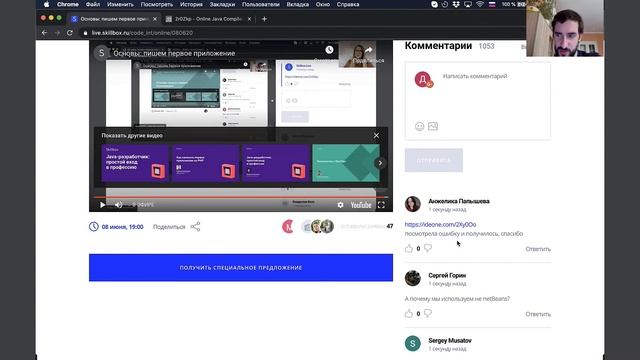Like Сергей Горин's comment
This screenshot has height=360, width=640.
tap(409, 313)
